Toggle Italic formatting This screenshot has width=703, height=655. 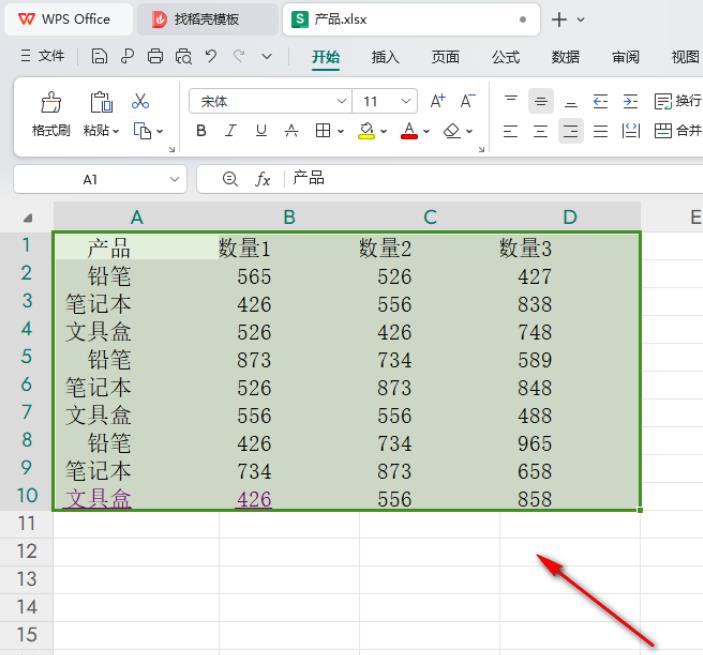(x=231, y=130)
